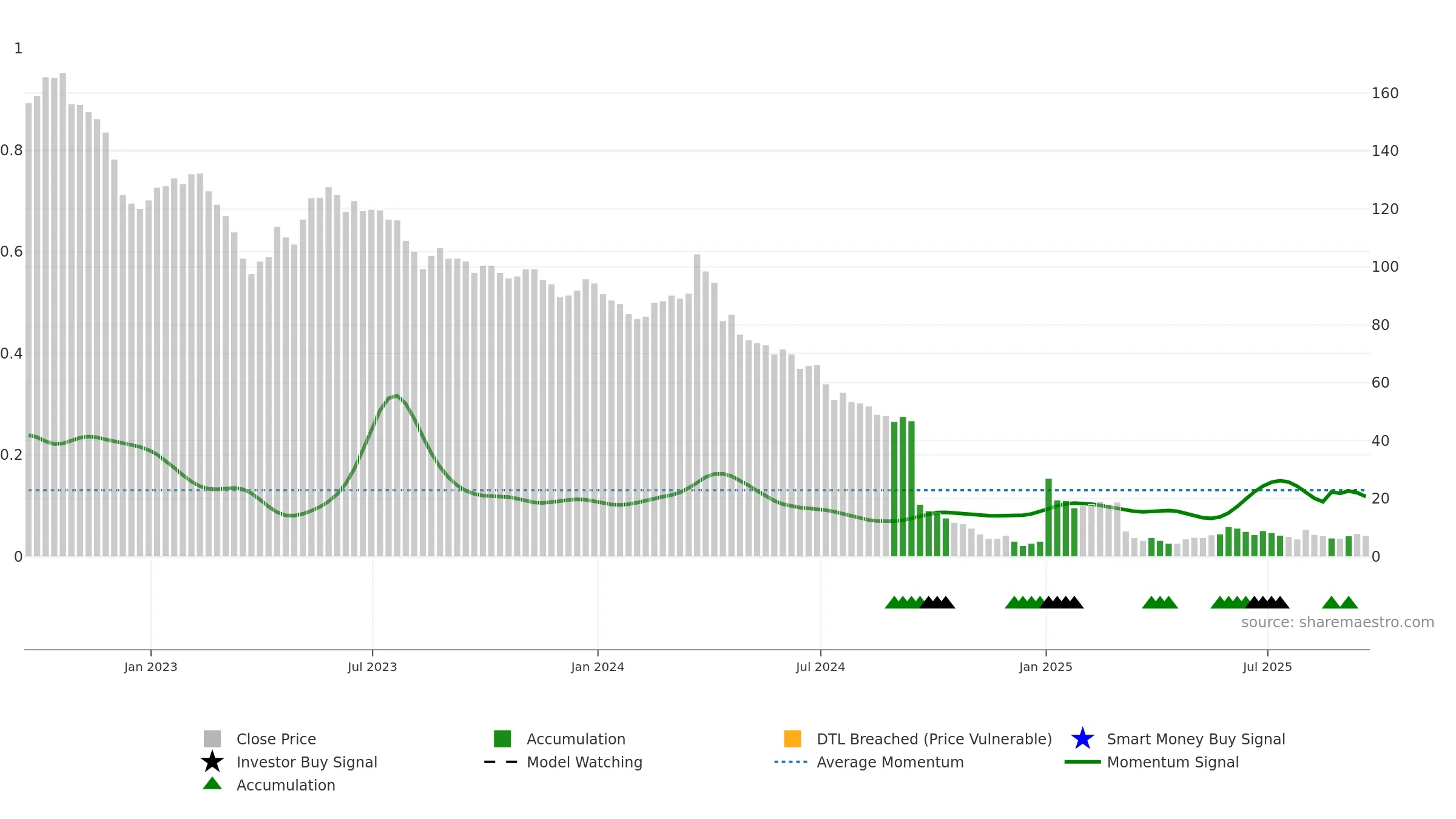Click the Average Momentum dotted line icon
This screenshot has width=1456, height=819.
[791, 762]
